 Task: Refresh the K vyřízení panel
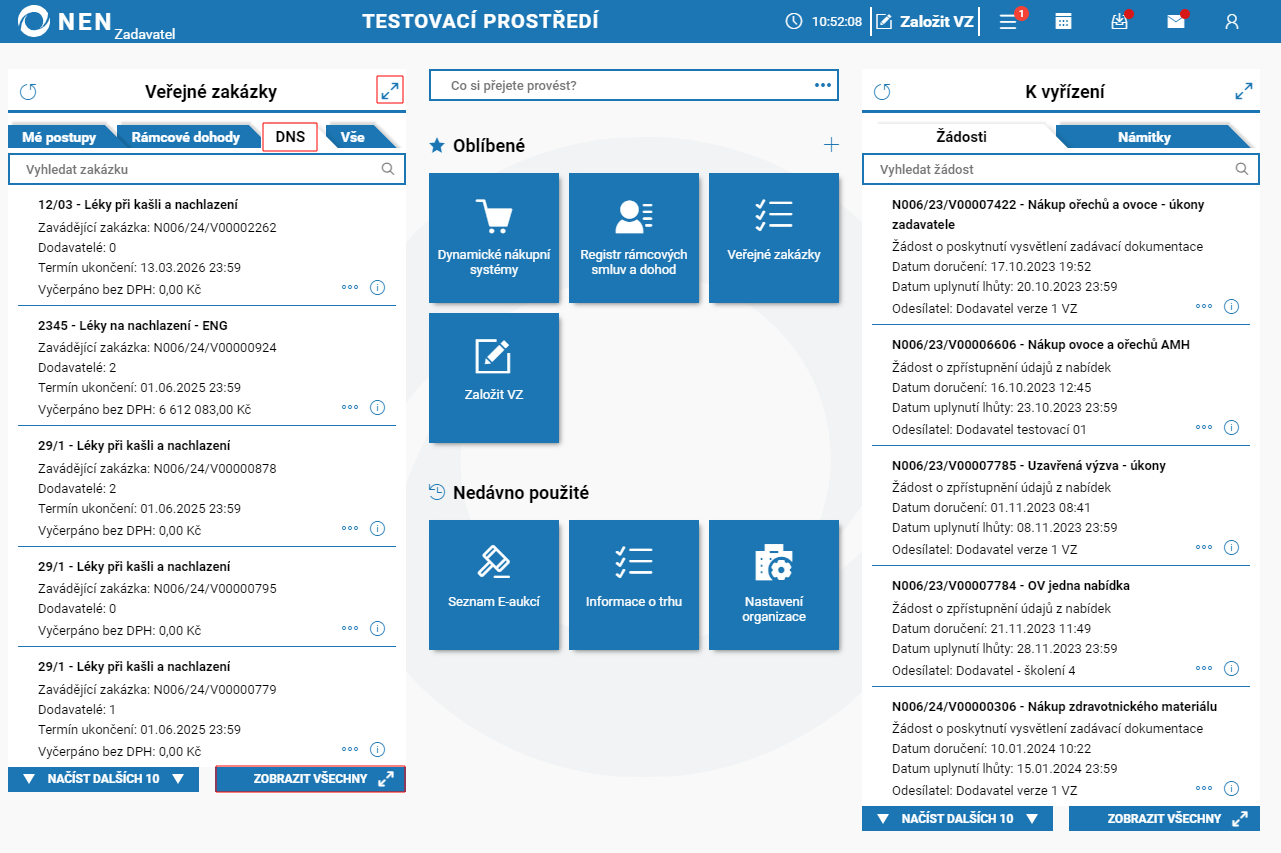pyautogui.click(x=882, y=92)
